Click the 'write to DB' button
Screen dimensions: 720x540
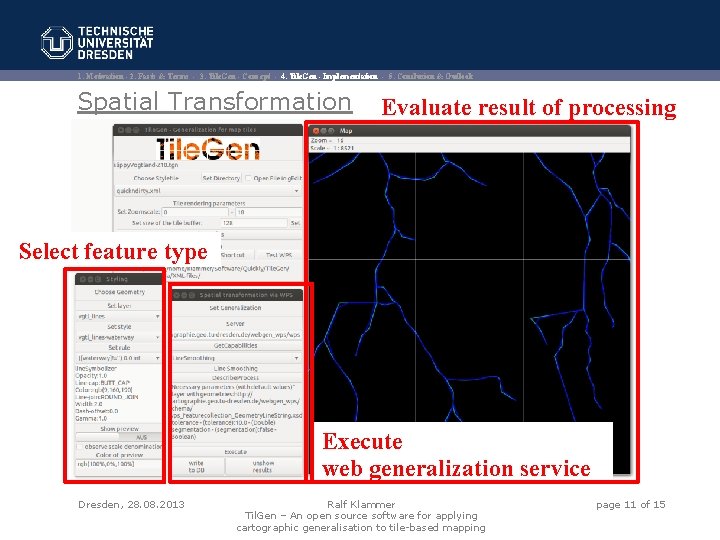click(x=197, y=467)
